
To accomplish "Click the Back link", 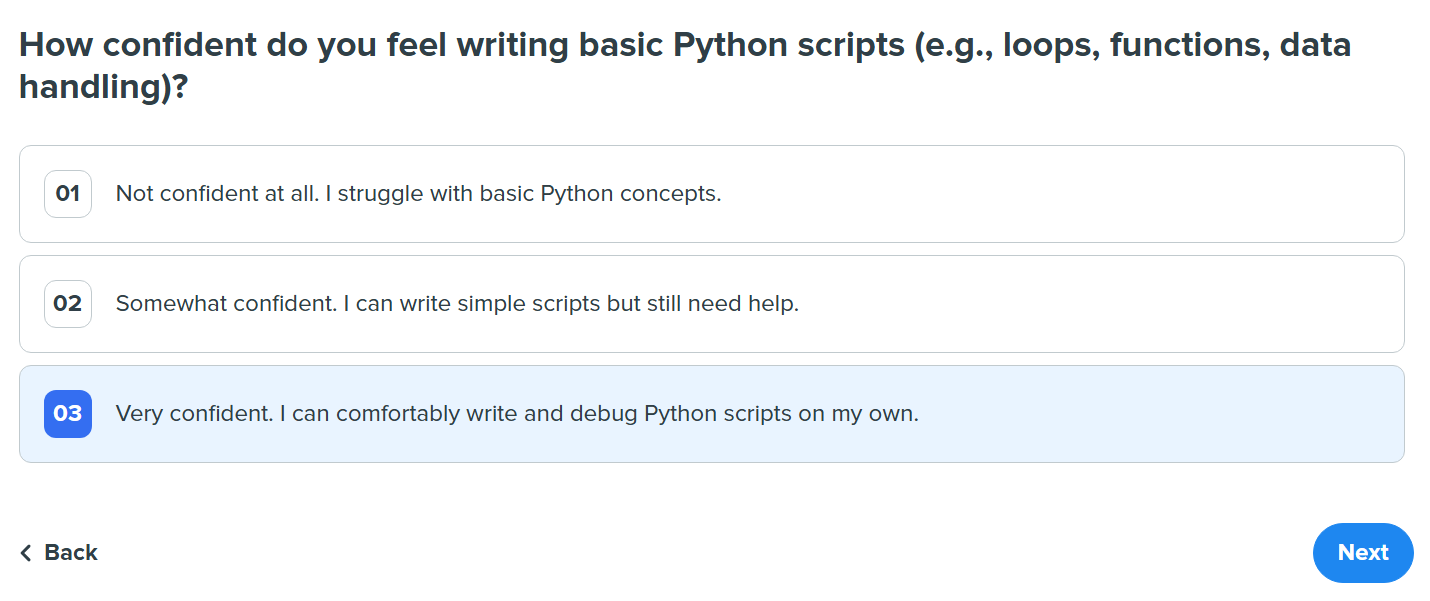I will tap(70, 552).
